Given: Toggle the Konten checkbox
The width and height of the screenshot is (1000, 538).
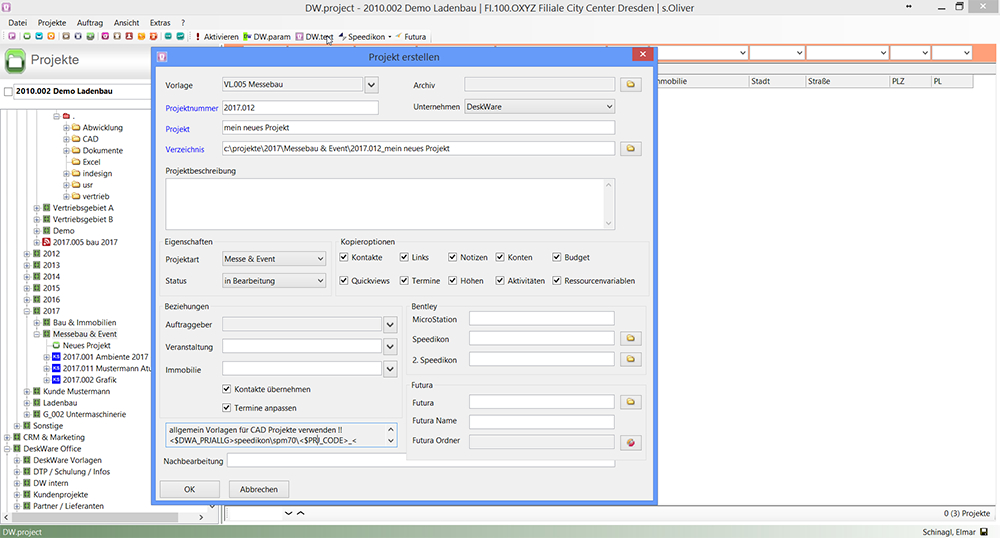Looking at the screenshot, I should (x=500, y=257).
